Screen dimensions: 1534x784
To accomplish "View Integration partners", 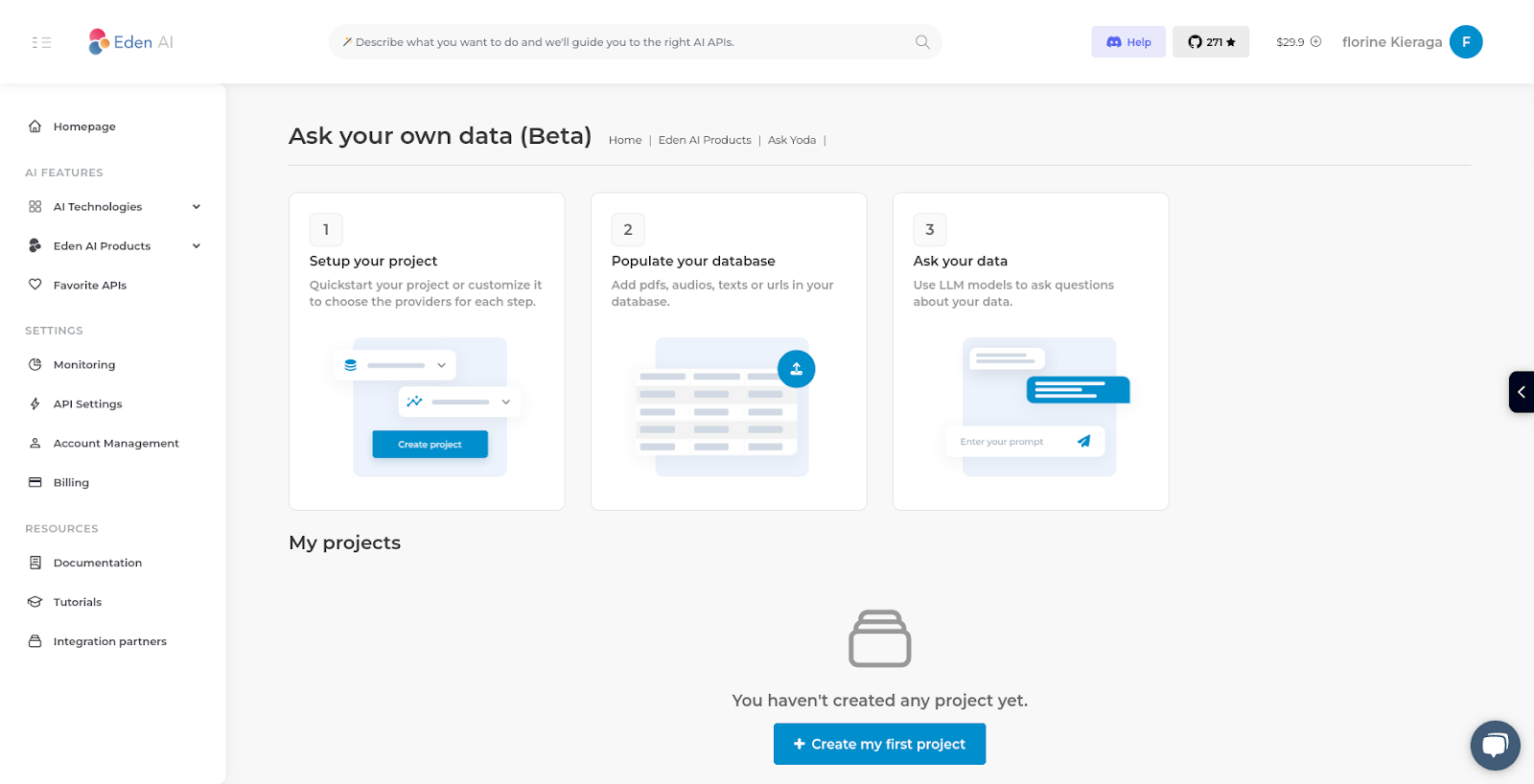I will (110, 640).
